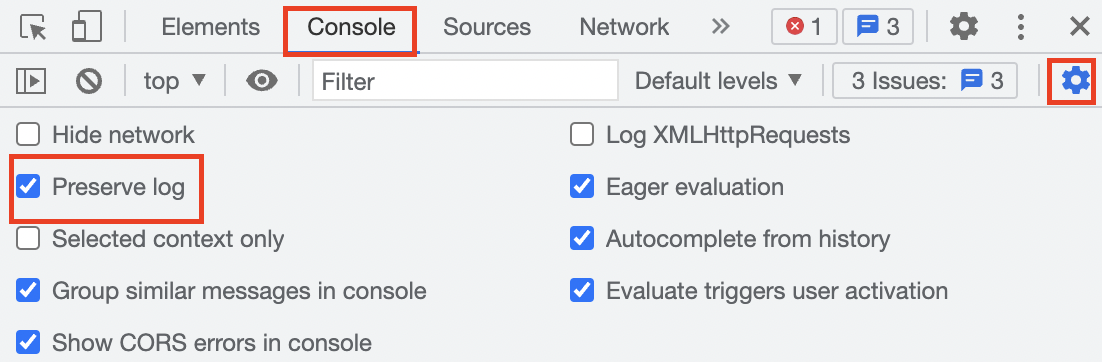This screenshot has width=1102, height=362.
Task: Enable the Hide network checkbox
Action: 28,134
